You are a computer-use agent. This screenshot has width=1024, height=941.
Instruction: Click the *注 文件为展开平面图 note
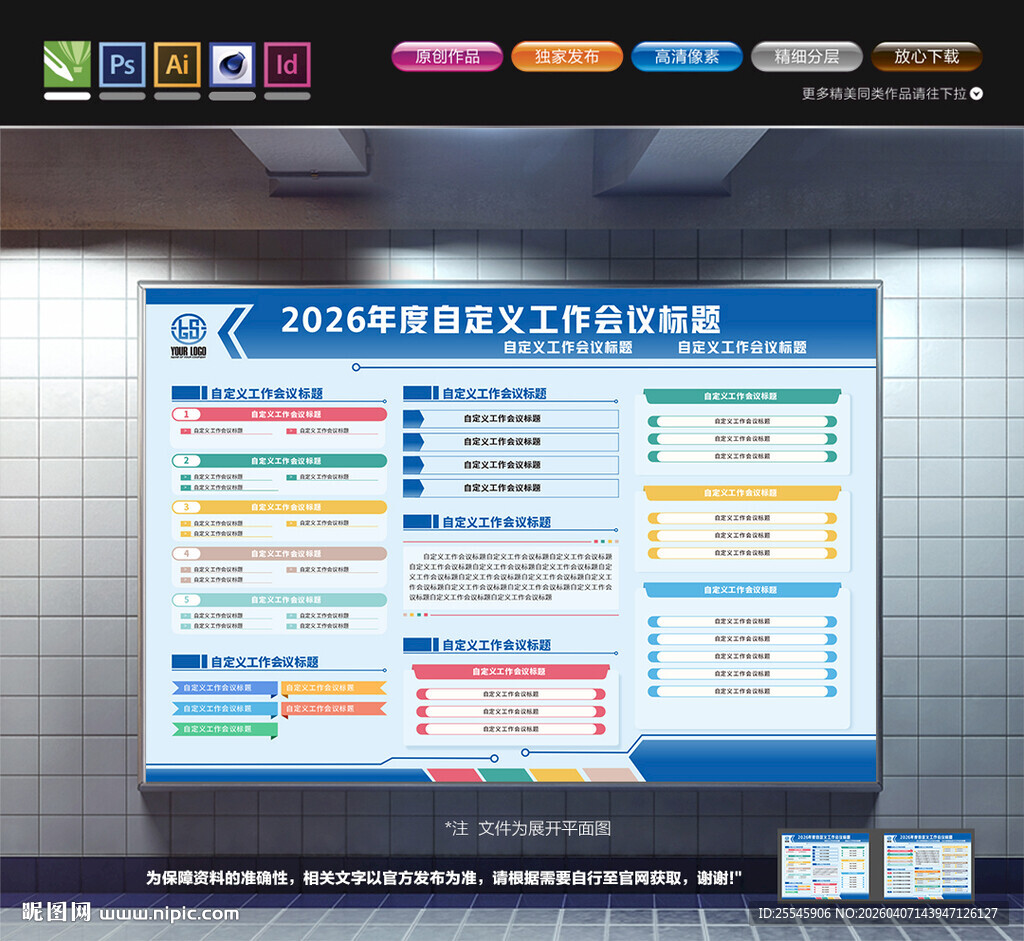528,829
